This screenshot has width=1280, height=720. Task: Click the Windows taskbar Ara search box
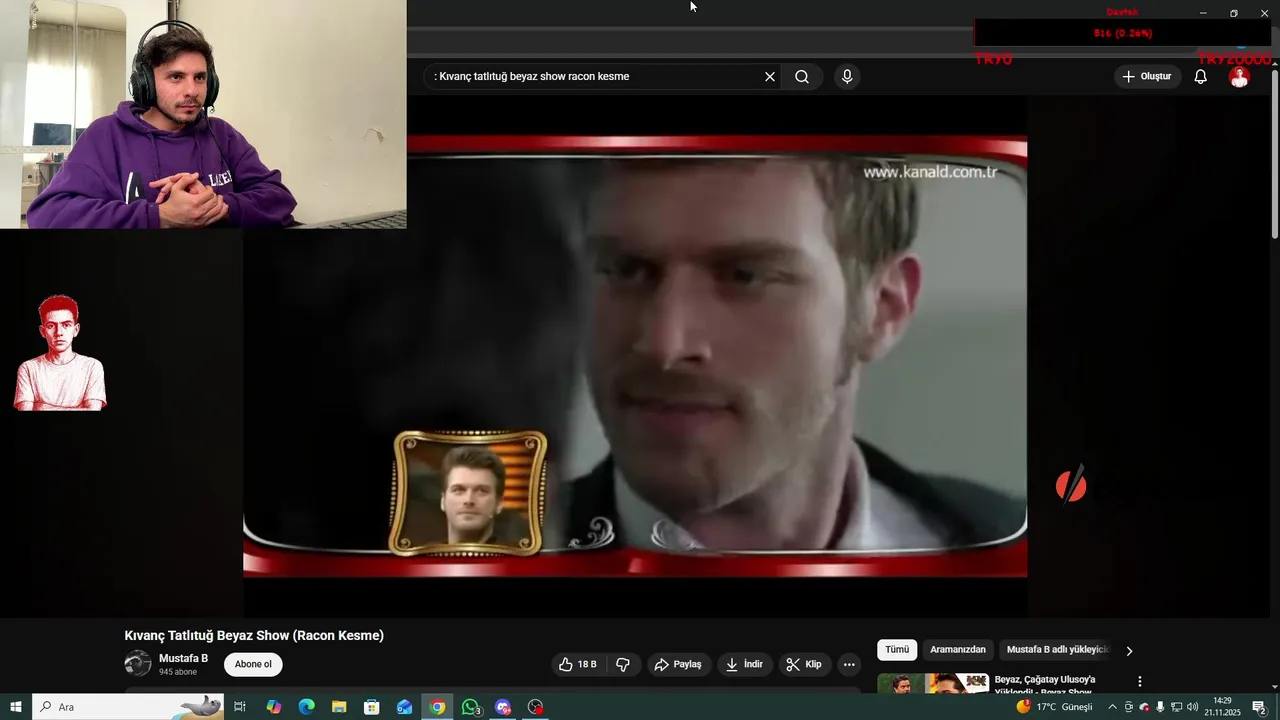128,707
